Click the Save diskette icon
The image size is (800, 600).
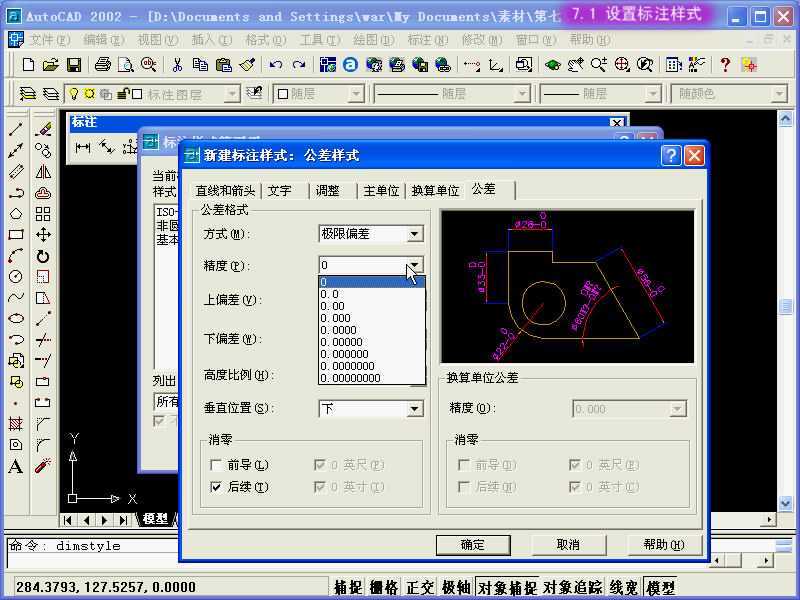(73, 65)
